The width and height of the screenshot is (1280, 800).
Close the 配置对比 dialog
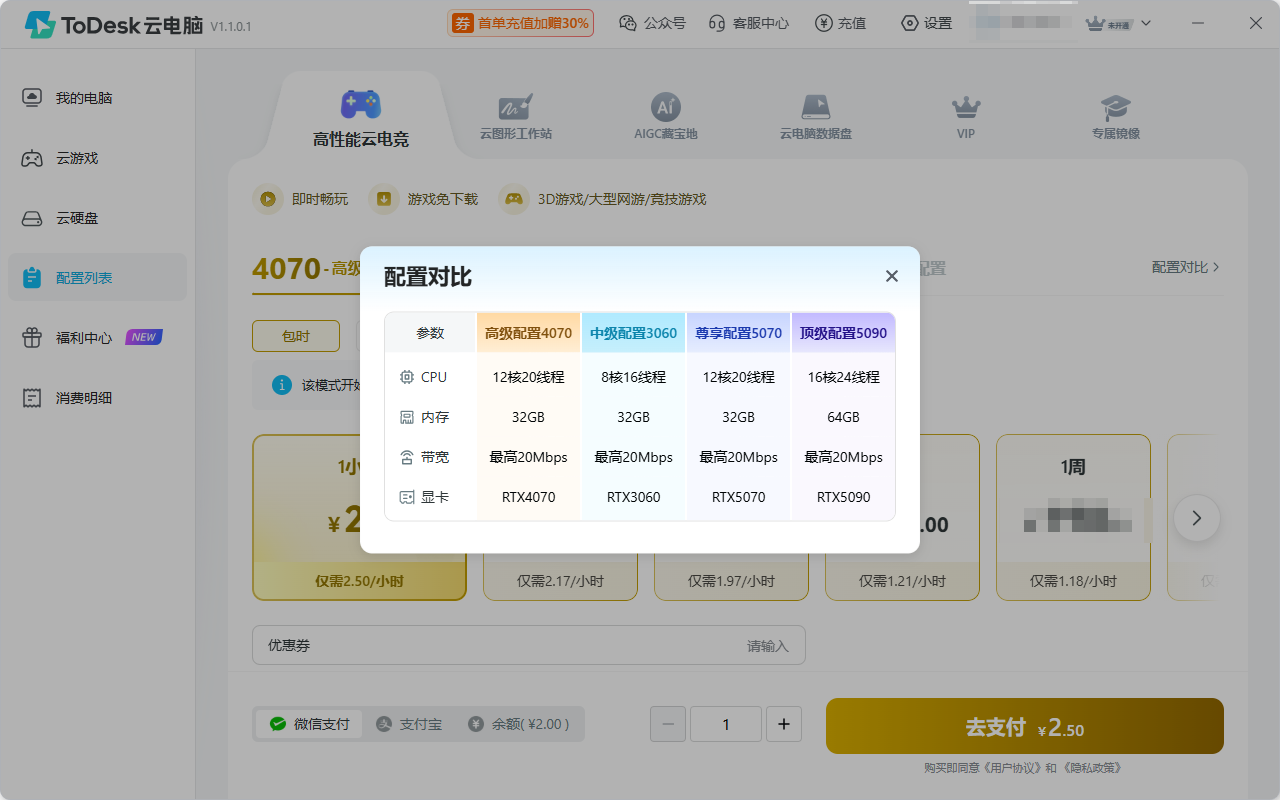[892, 276]
